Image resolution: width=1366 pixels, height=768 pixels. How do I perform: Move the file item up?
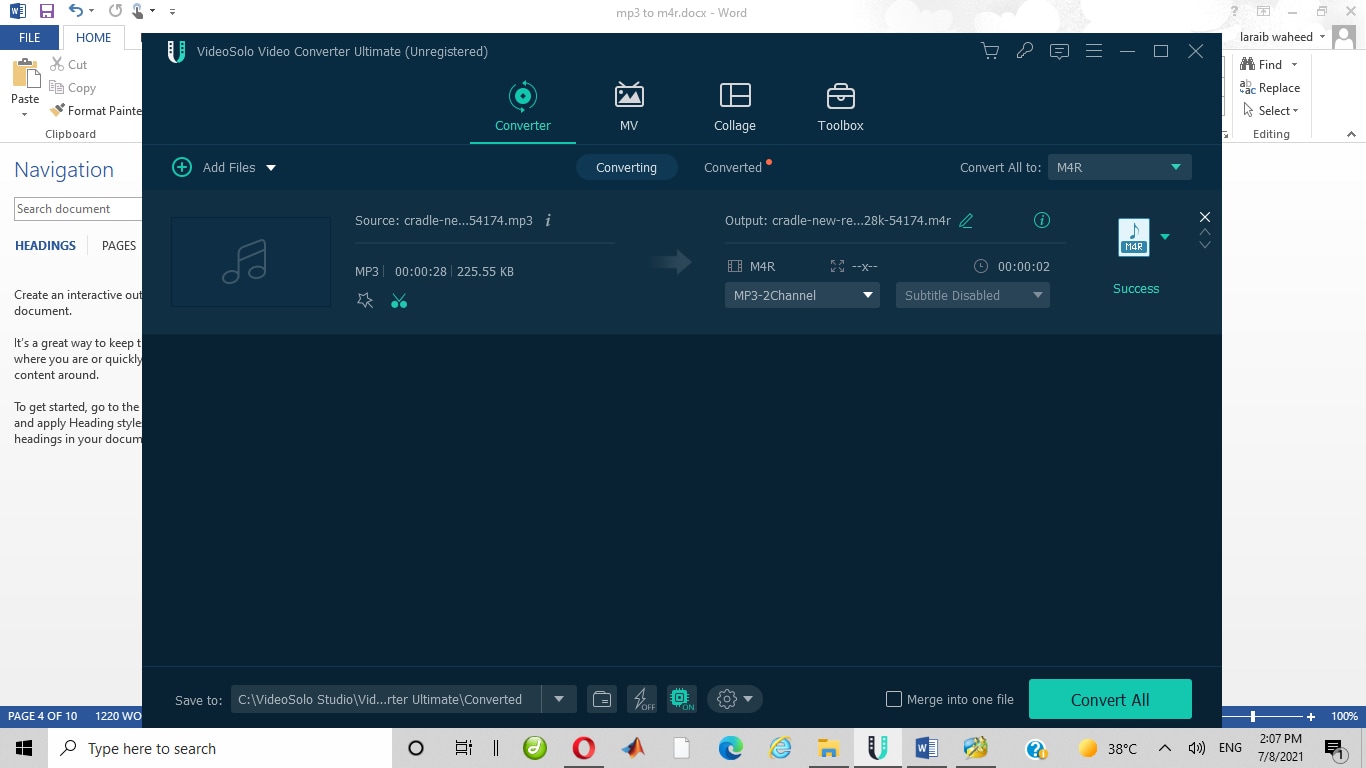tap(1205, 232)
